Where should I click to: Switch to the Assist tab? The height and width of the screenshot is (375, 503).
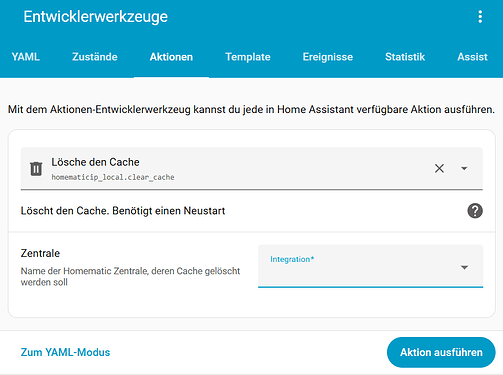472,57
